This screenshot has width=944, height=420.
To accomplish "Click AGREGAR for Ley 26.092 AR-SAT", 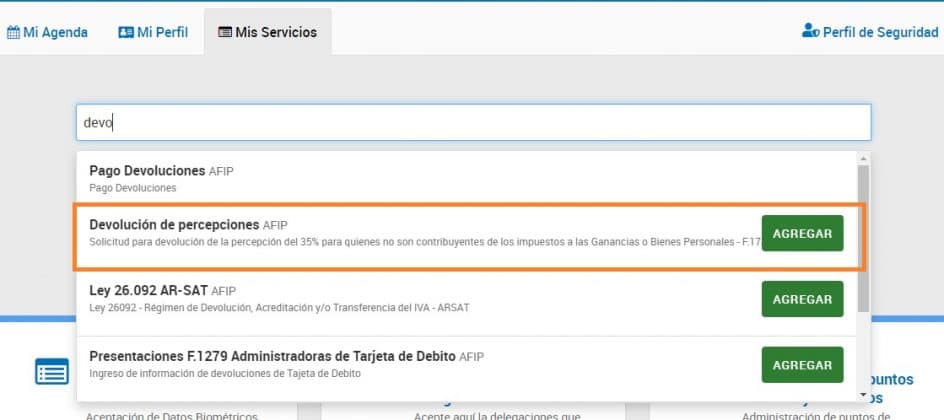I will (803, 299).
